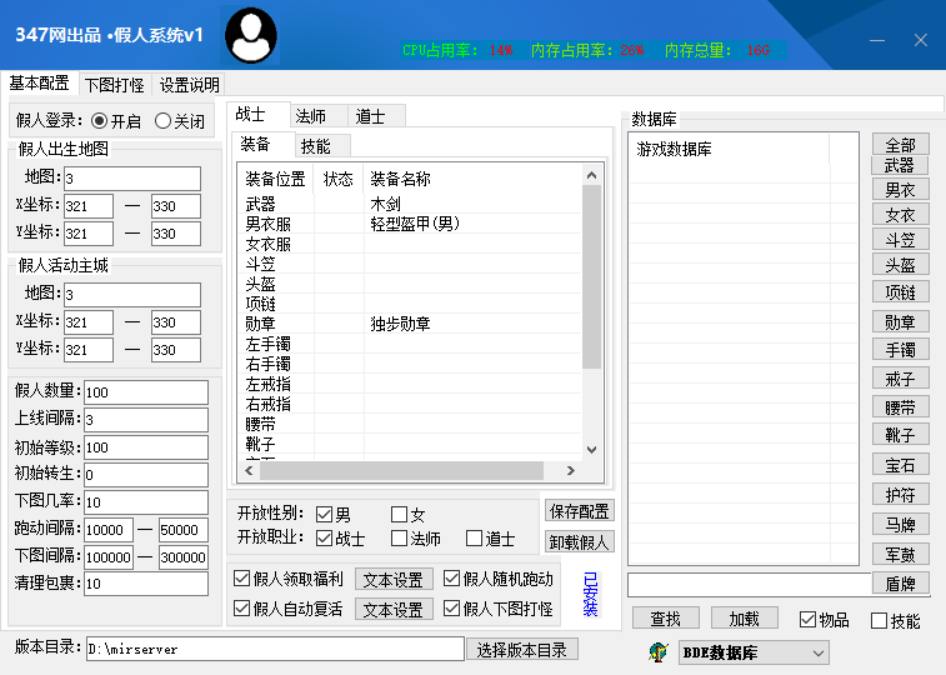This screenshot has width=946, height=675.
Task: Click equipment list vertical scrollbar thumb
Action: point(591,276)
